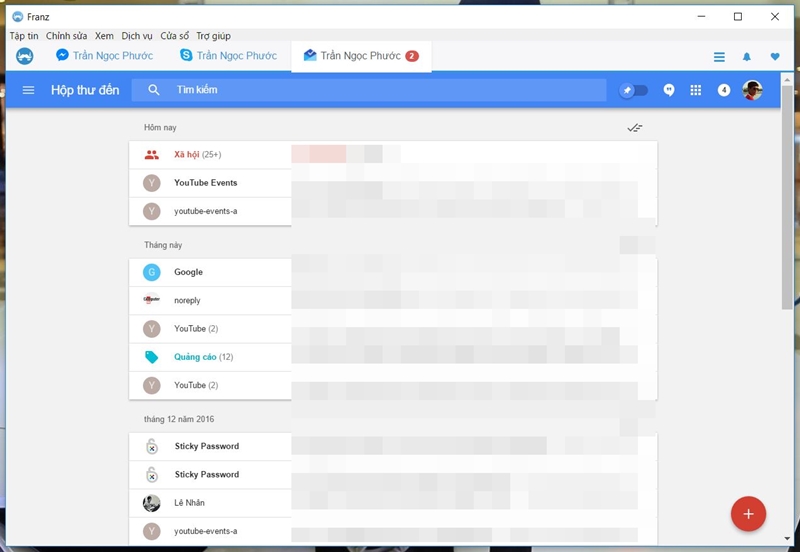Screen dimensions: 800x552
Task: Click the red Xã hội people icon
Action: tap(152, 155)
